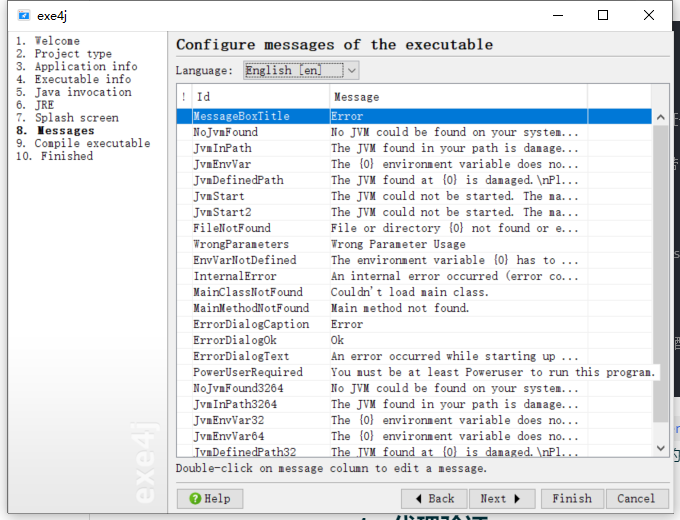Click the green Help question mark icon
The height and width of the screenshot is (520, 680).
pyautogui.click(x=195, y=498)
